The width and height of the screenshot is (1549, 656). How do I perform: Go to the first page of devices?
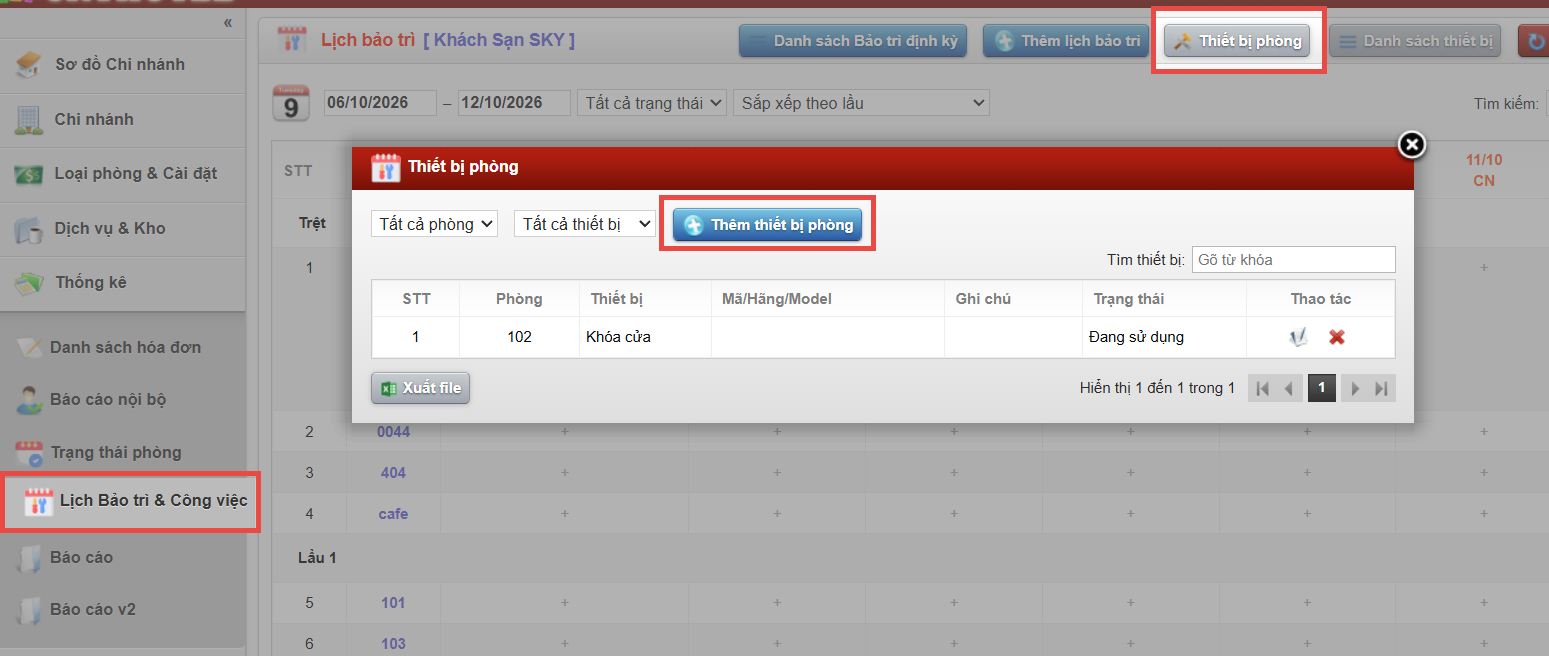coord(1262,388)
